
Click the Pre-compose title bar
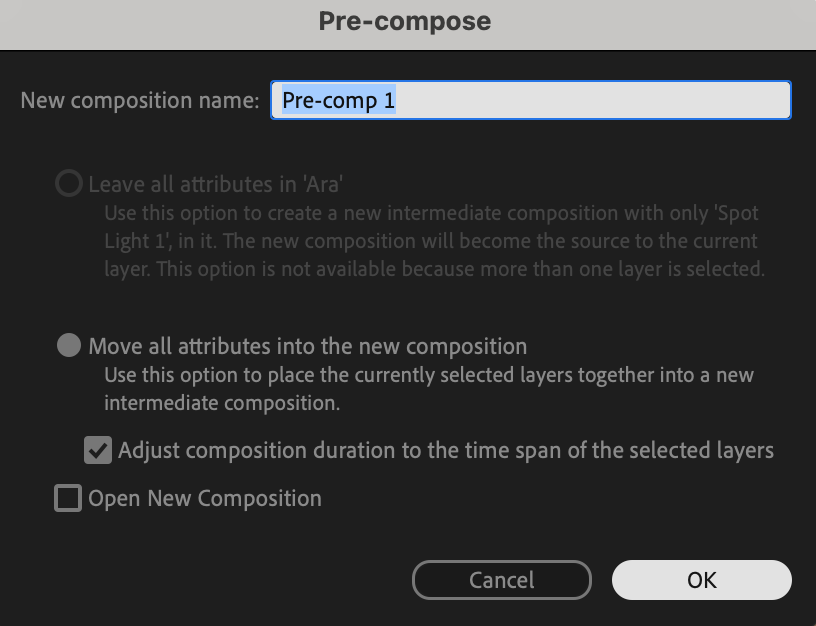[405, 21]
